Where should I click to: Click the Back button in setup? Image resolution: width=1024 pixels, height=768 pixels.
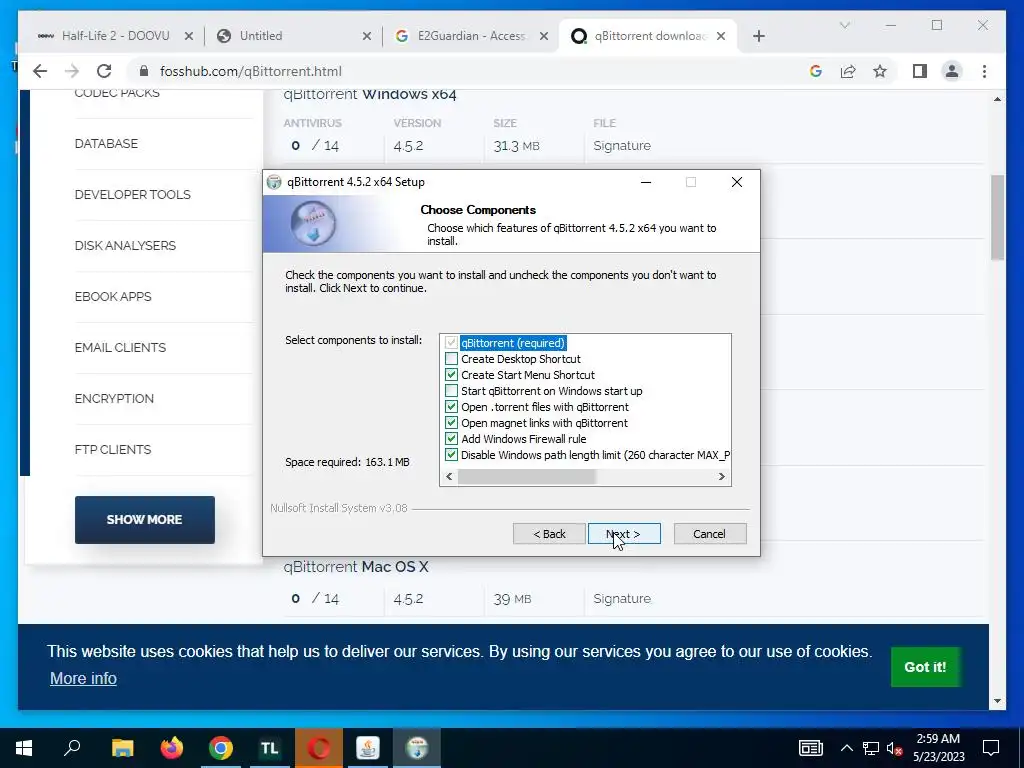tap(549, 534)
